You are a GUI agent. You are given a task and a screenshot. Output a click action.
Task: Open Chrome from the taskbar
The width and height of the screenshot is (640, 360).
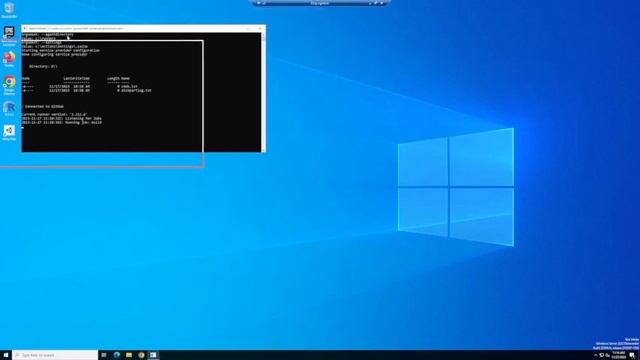pos(141,355)
